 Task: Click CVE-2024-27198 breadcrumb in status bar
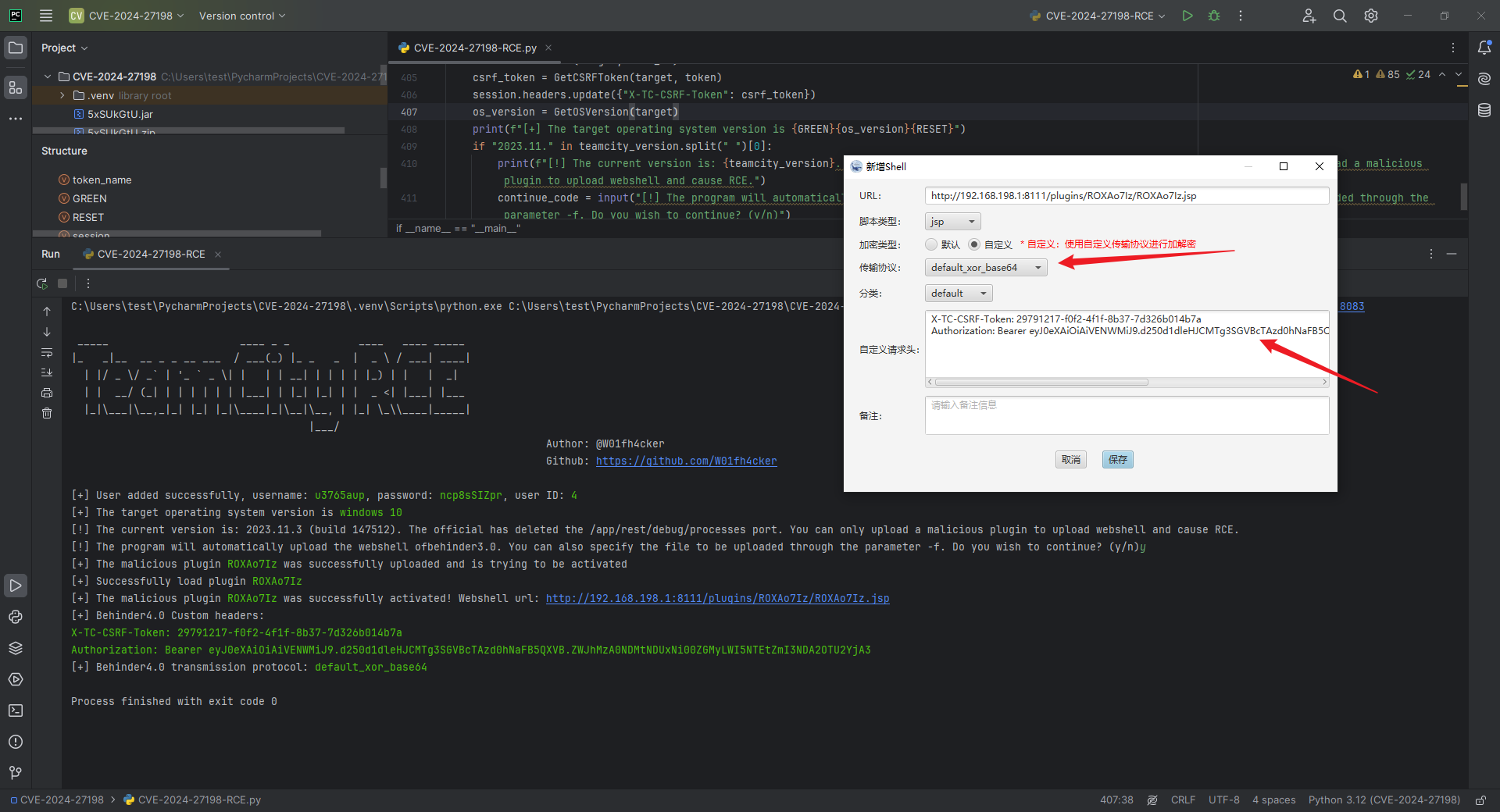(57, 800)
